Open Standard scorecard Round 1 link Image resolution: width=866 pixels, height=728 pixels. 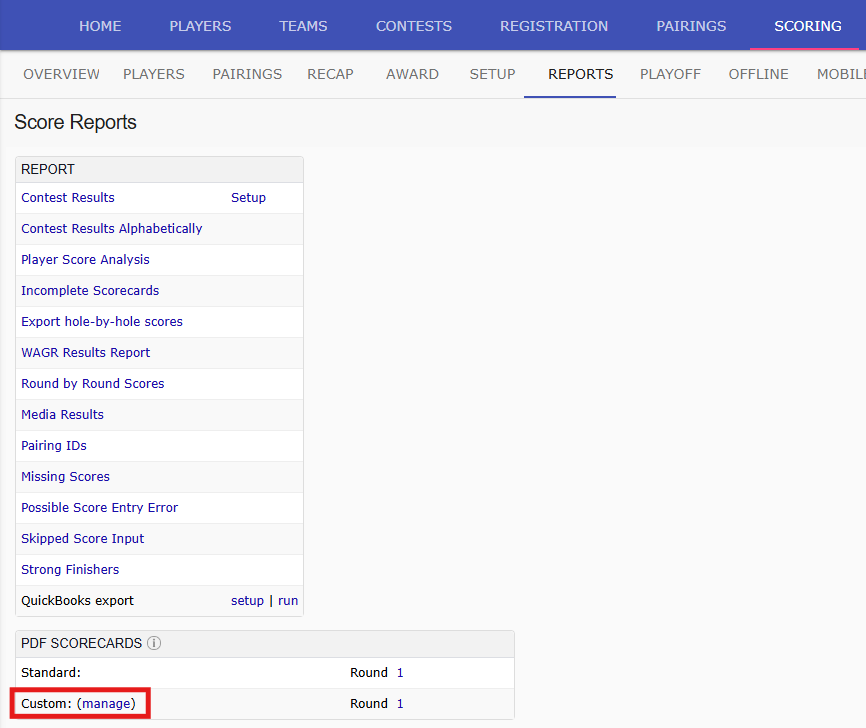tap(400, 672)
